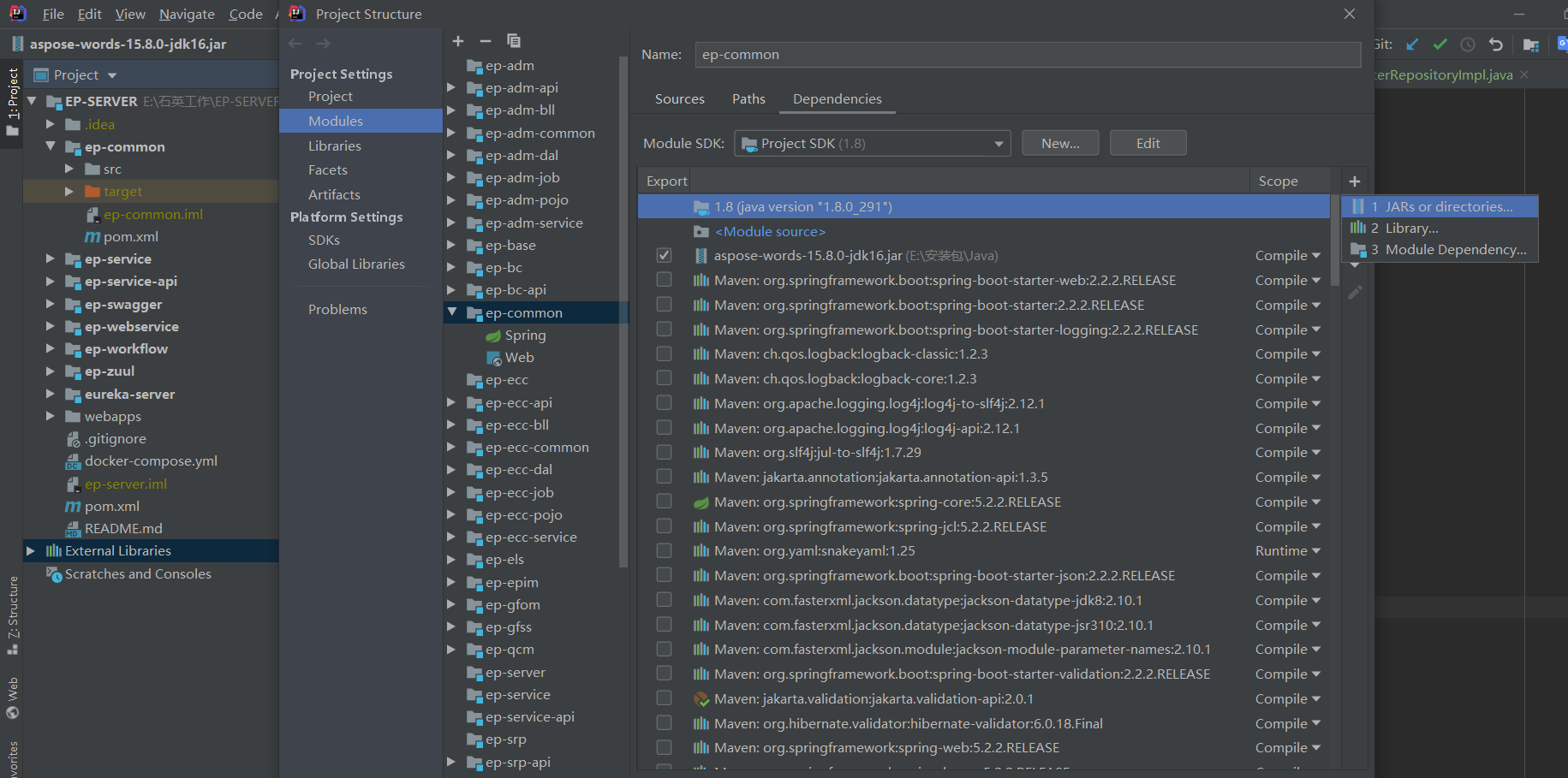The height and width of the screenshot is (778, 1568).
Task: Check export for log4j-api:2.12.1
Action: tap(664, 428)
